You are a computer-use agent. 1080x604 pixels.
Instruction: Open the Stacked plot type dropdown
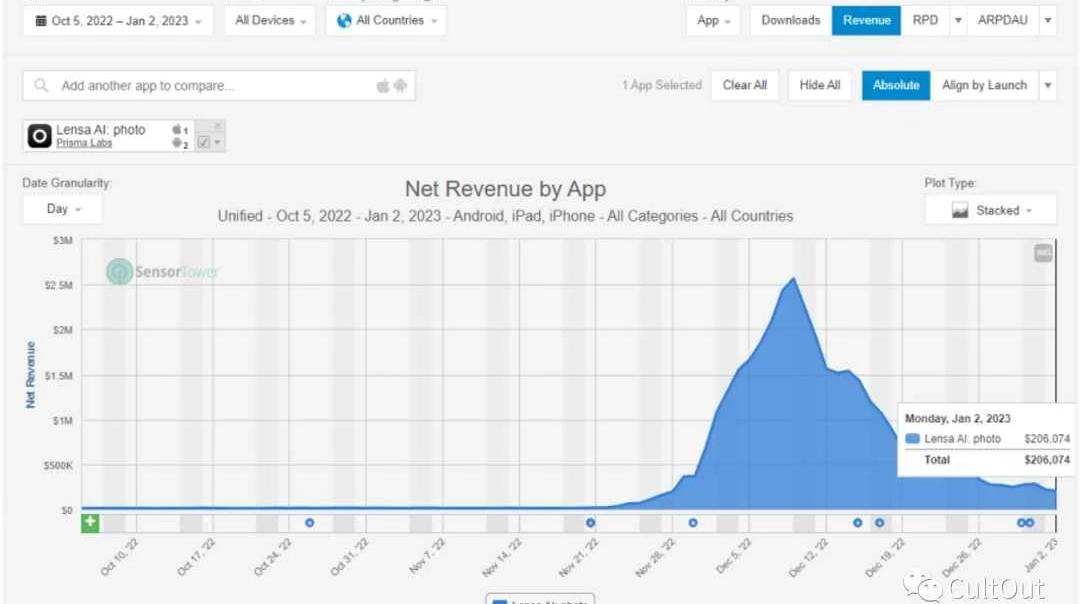(990, 210)
